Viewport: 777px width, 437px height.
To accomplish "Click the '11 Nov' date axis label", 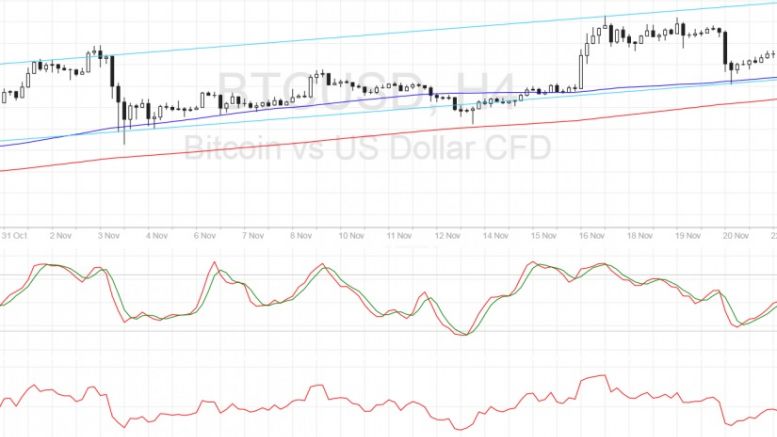I will tap(399, 236).
